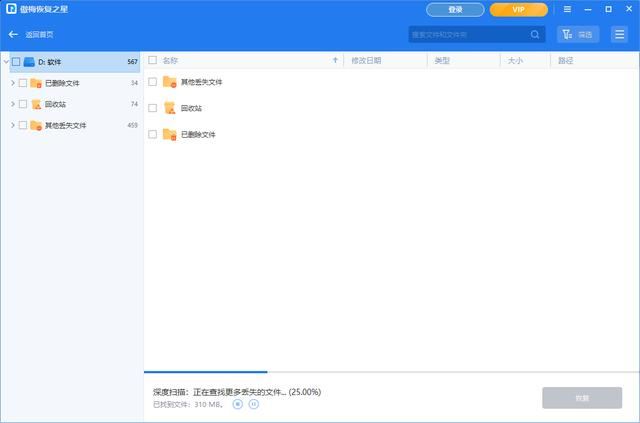Click the app logo in title bar
Screen dimensions: 640x423
(x=11, y=9)
